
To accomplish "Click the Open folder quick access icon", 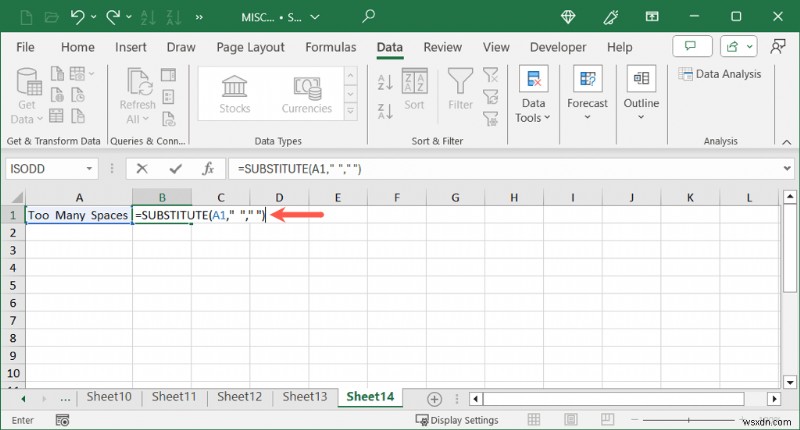I will tap(52, 18).
